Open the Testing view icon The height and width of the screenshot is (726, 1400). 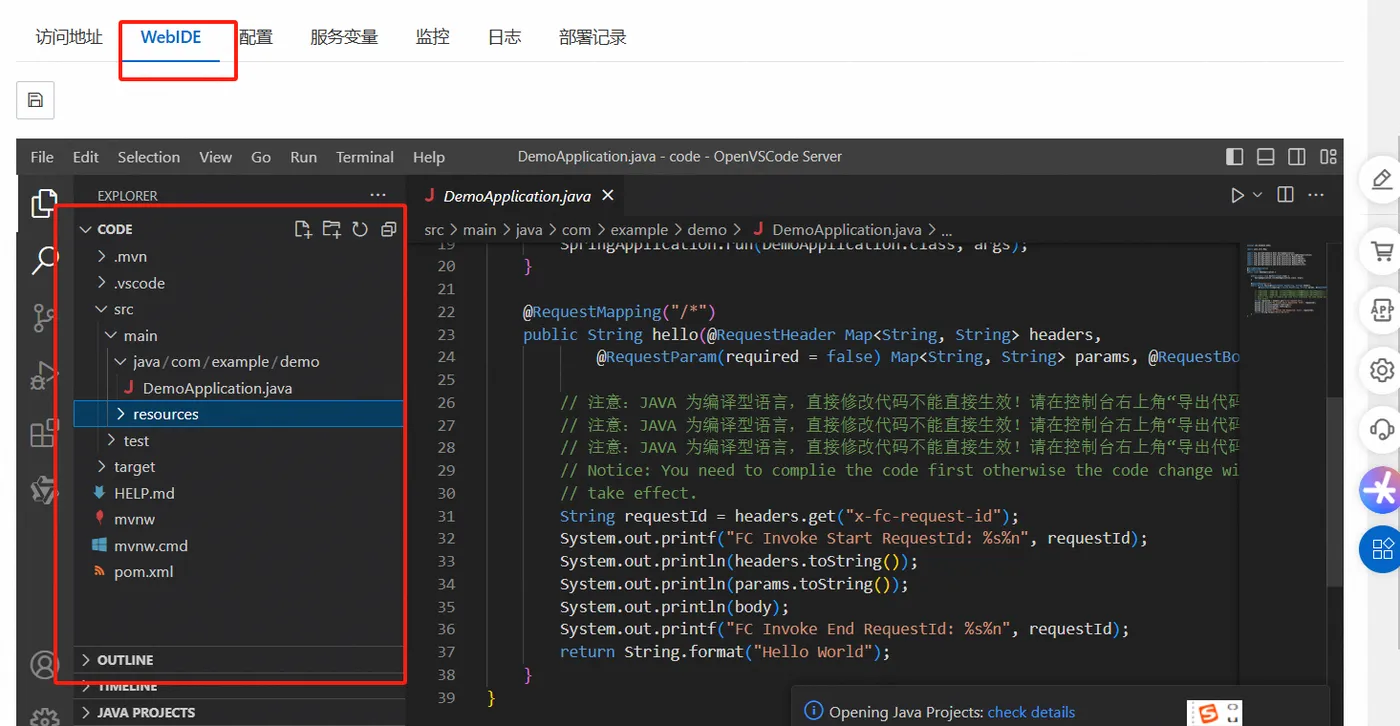click(x=44, y=490)
